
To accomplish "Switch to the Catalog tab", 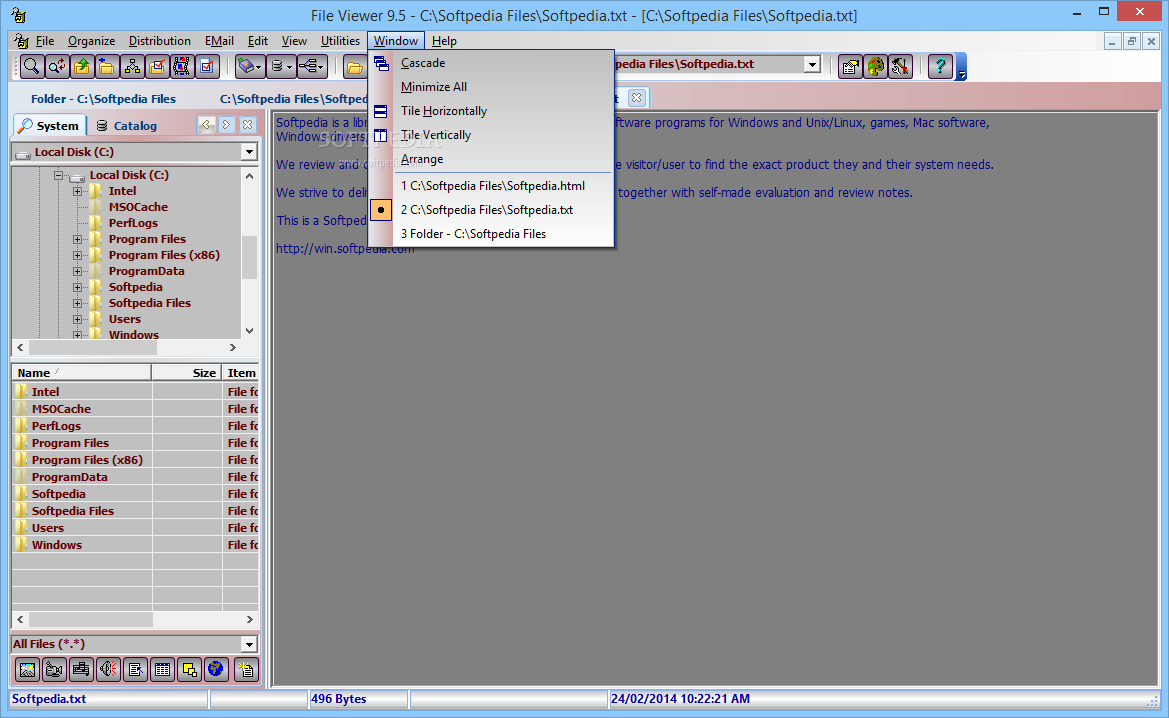I will click(127, 125).
